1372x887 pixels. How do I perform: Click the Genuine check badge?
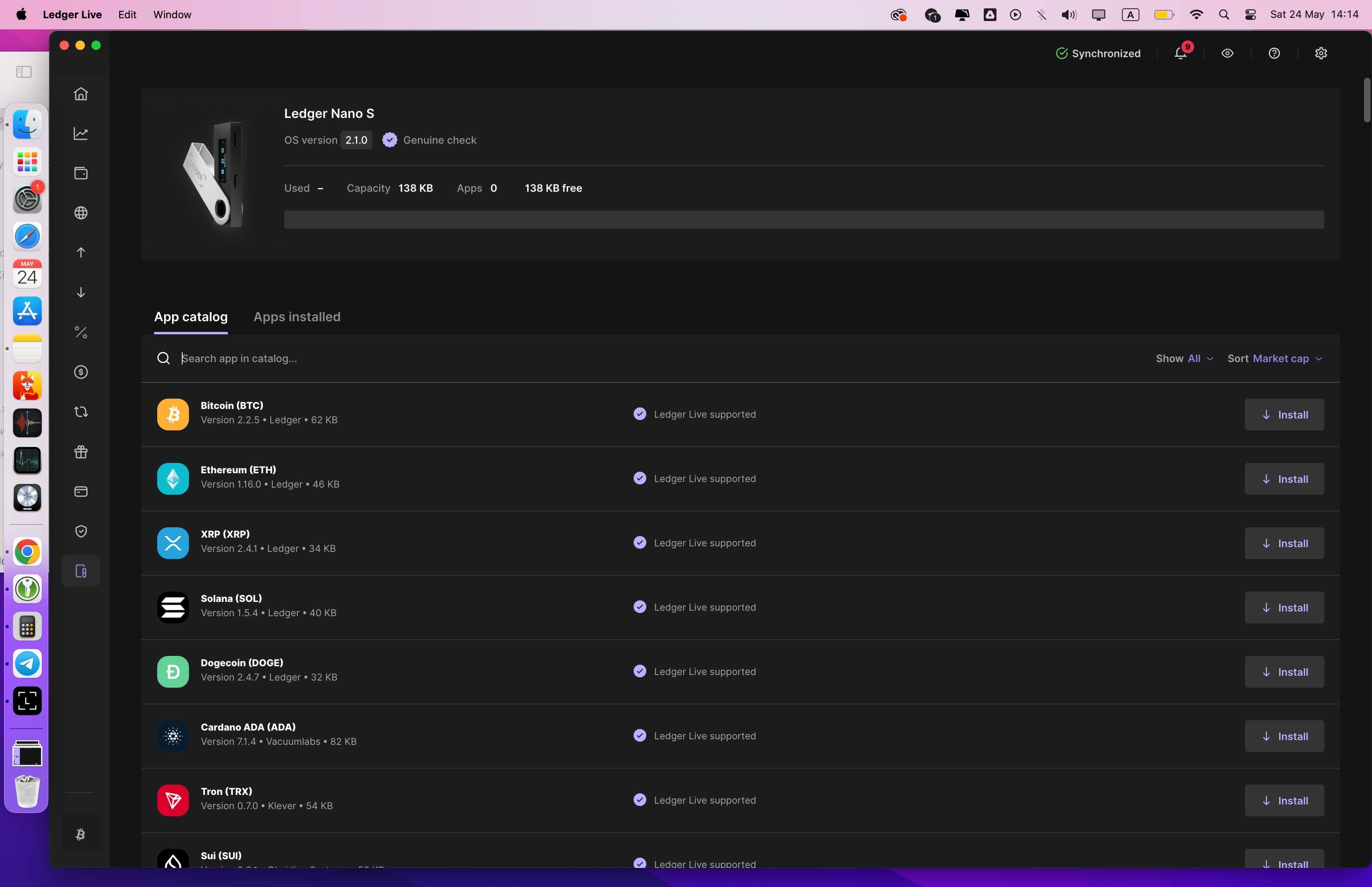[x=429, y=140]
